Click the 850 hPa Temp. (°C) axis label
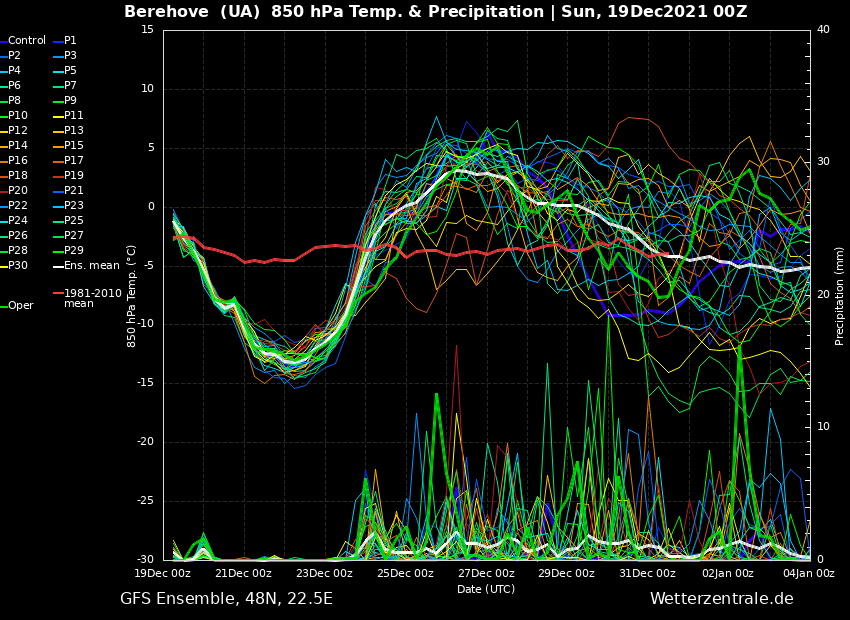Image resolution: width=850 pixels, height=620 pixels. pos(132,296)
